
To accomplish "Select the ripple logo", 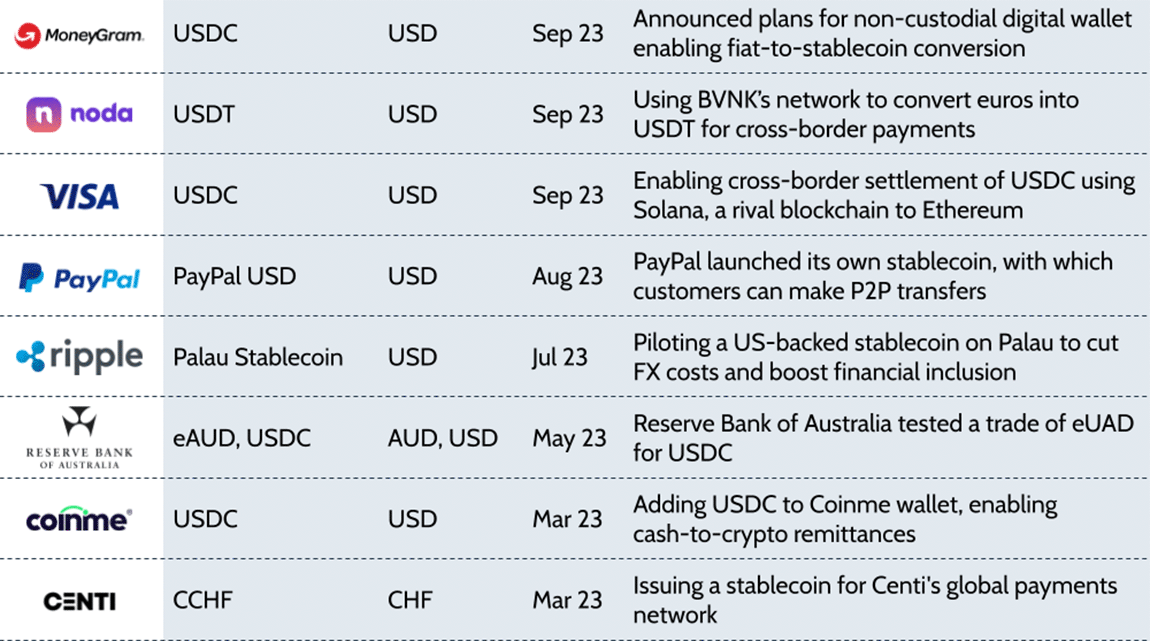I will coord(80,357).
